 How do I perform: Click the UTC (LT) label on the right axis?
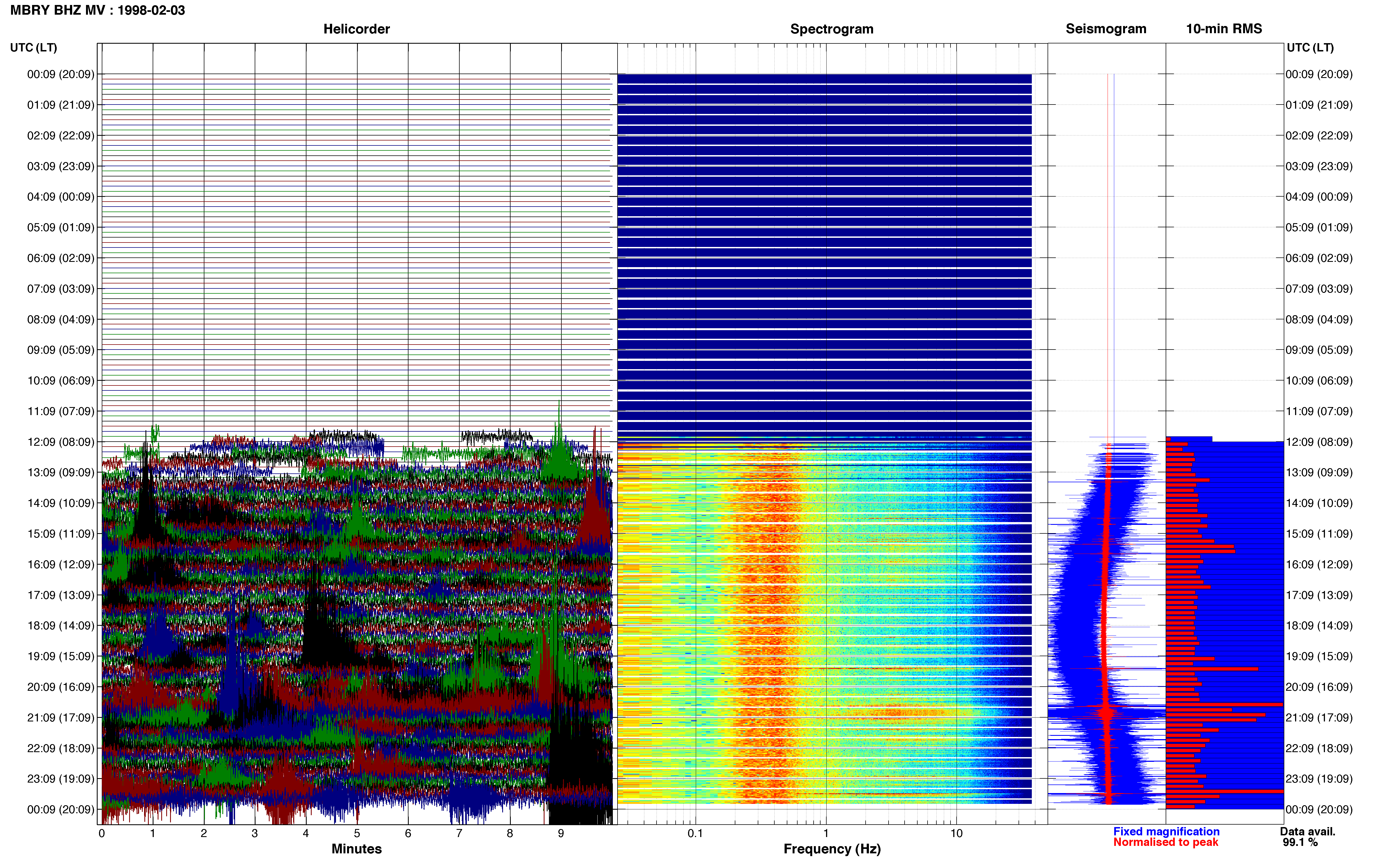coord(1310,48)
